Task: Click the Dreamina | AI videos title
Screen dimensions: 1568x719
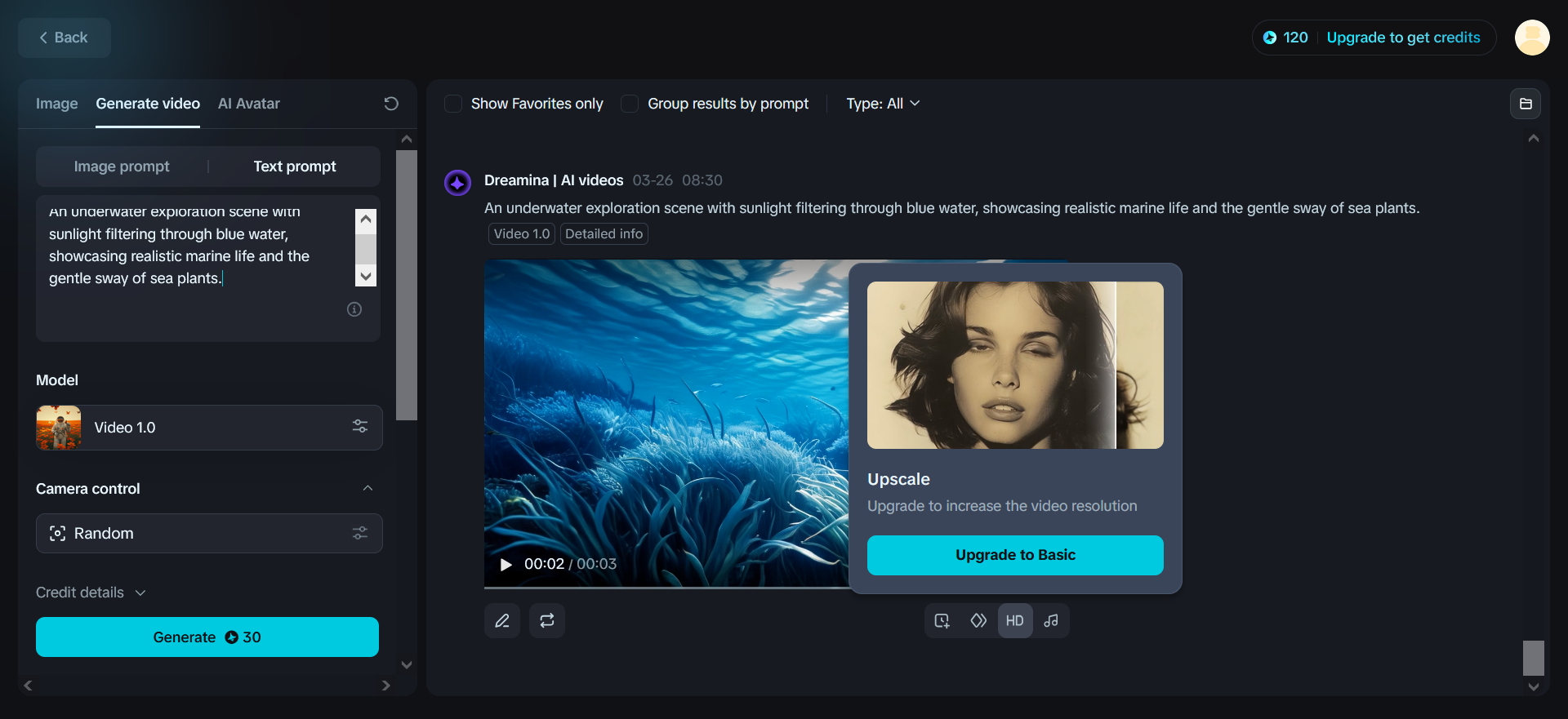Action: click(554, 180)
